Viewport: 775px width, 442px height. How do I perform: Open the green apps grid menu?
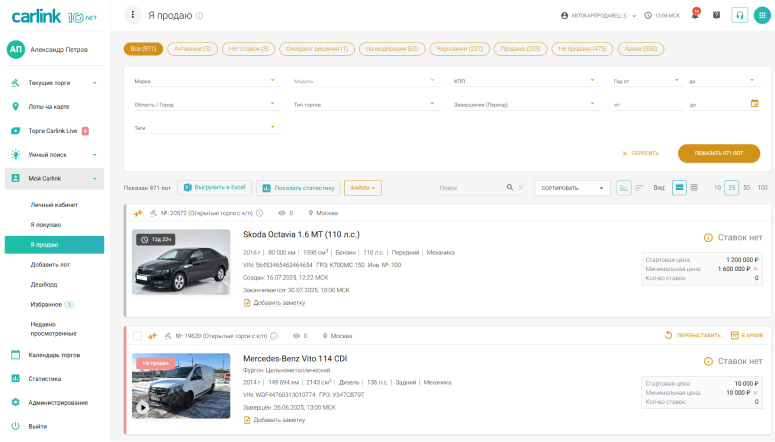[761, 15]
